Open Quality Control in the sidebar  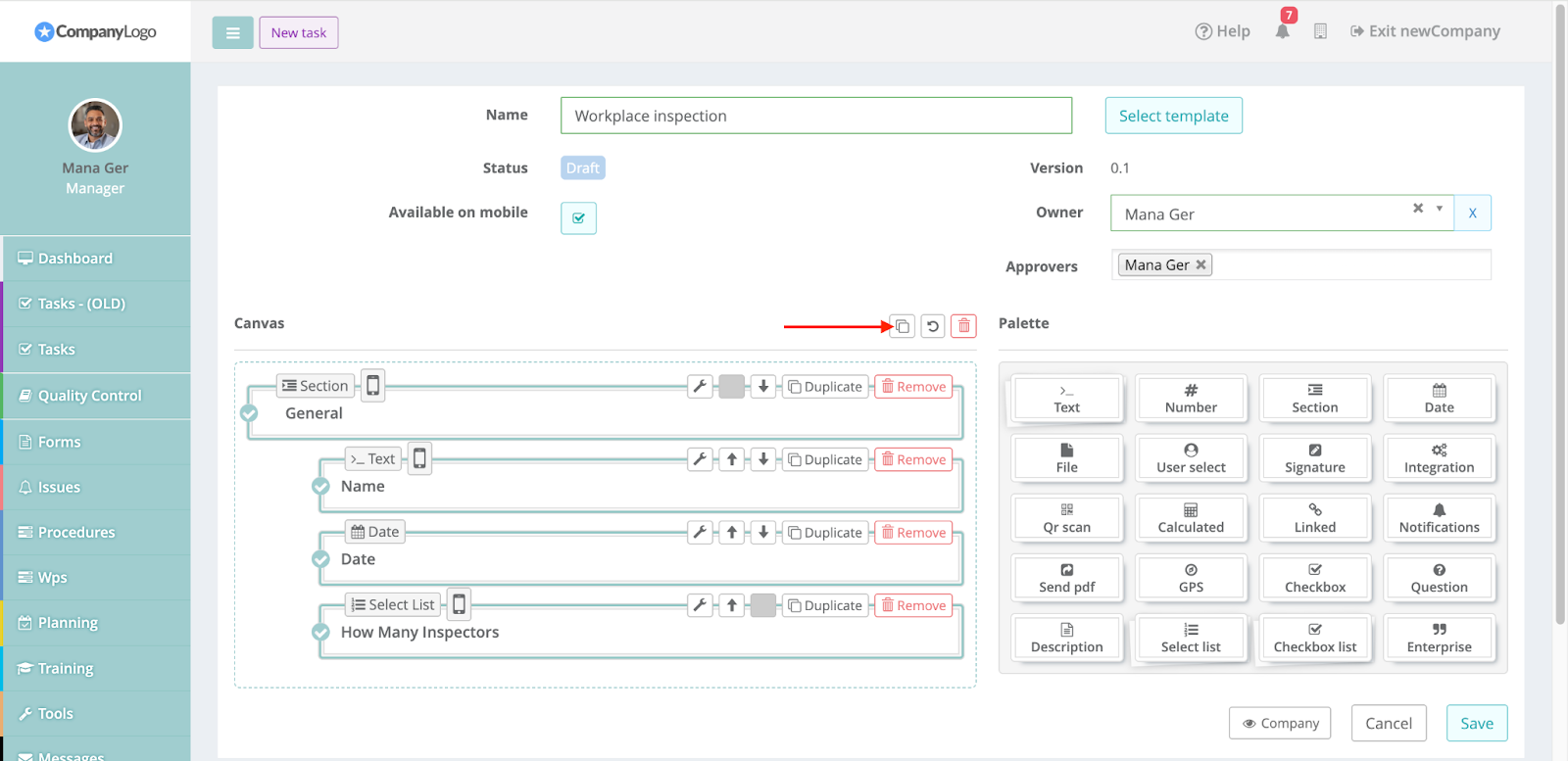(96, 396)
